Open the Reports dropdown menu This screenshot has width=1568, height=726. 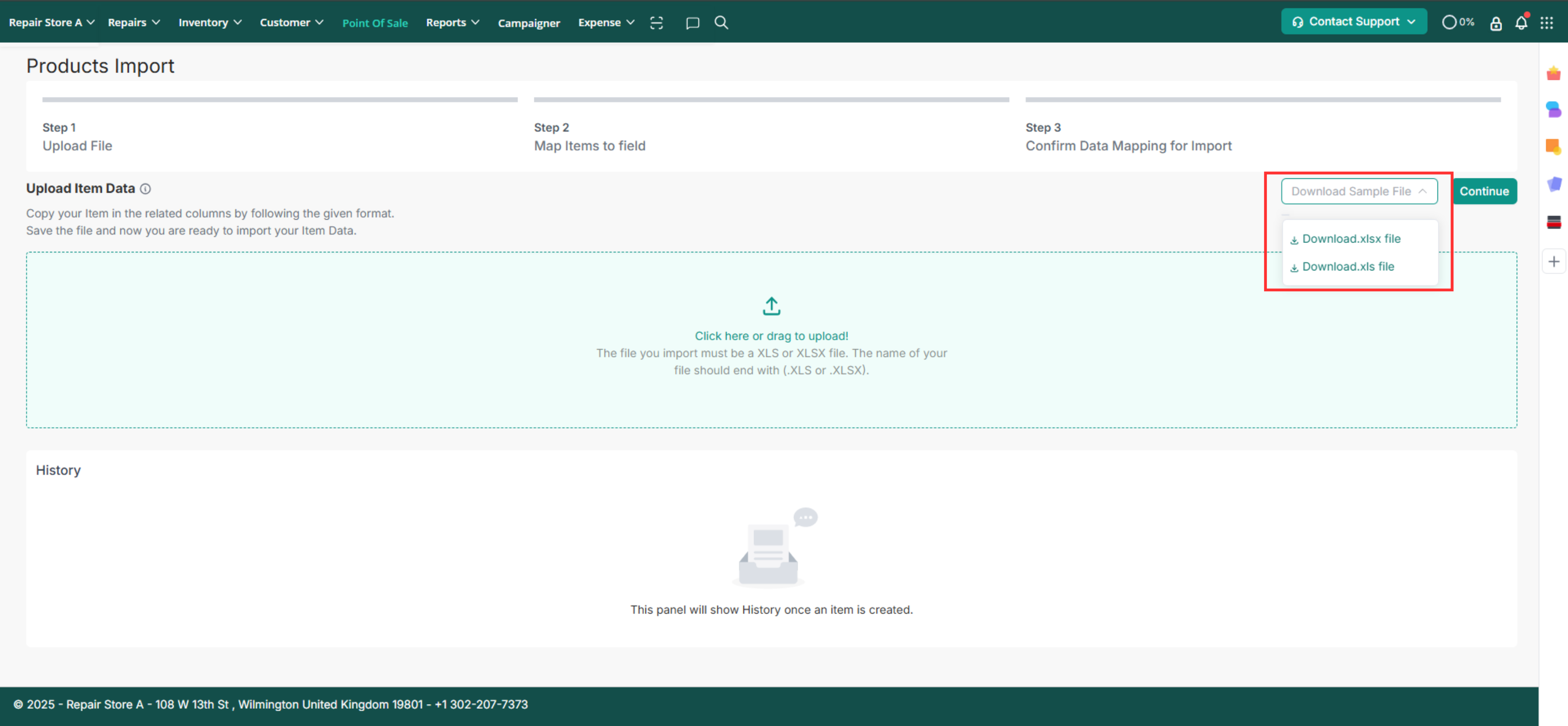point(452,22)
